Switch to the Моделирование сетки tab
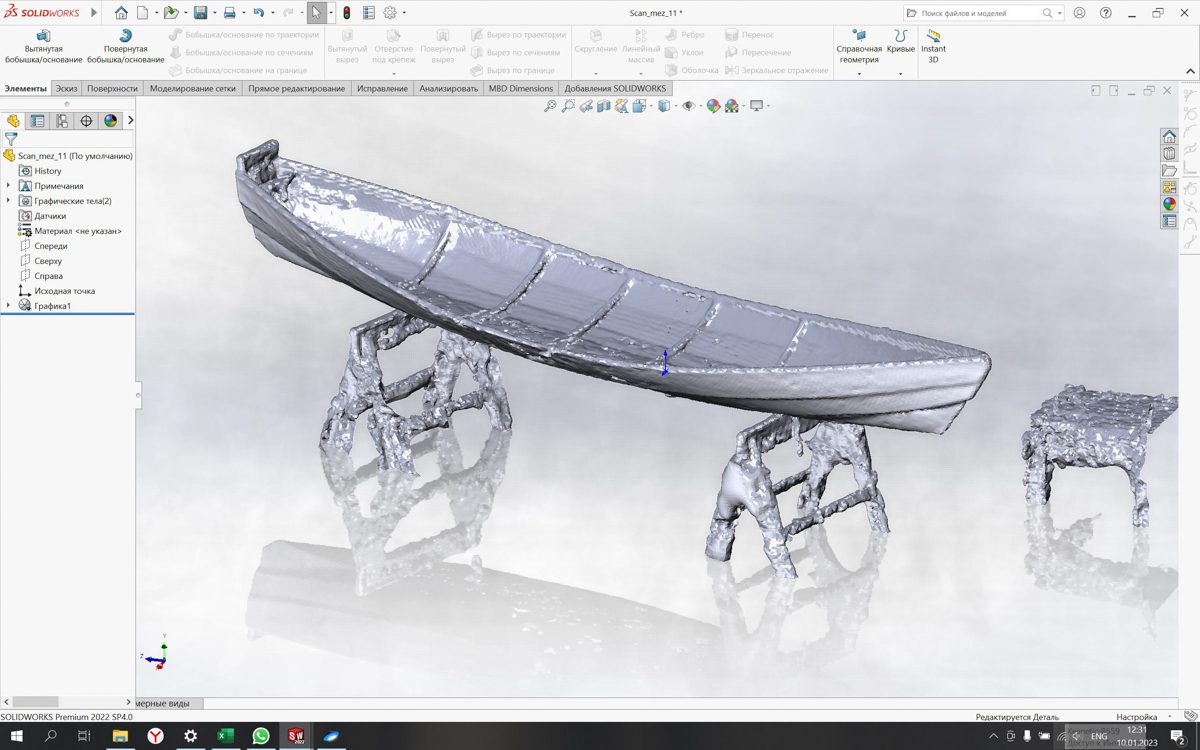 pos(192,89)
